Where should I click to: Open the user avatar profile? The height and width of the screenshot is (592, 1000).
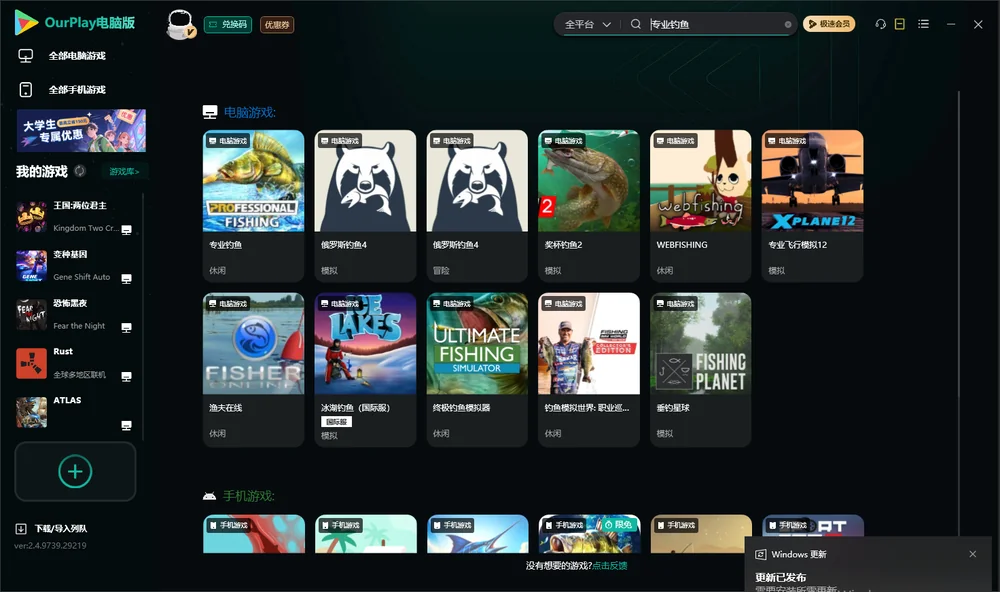coord(180,24)
